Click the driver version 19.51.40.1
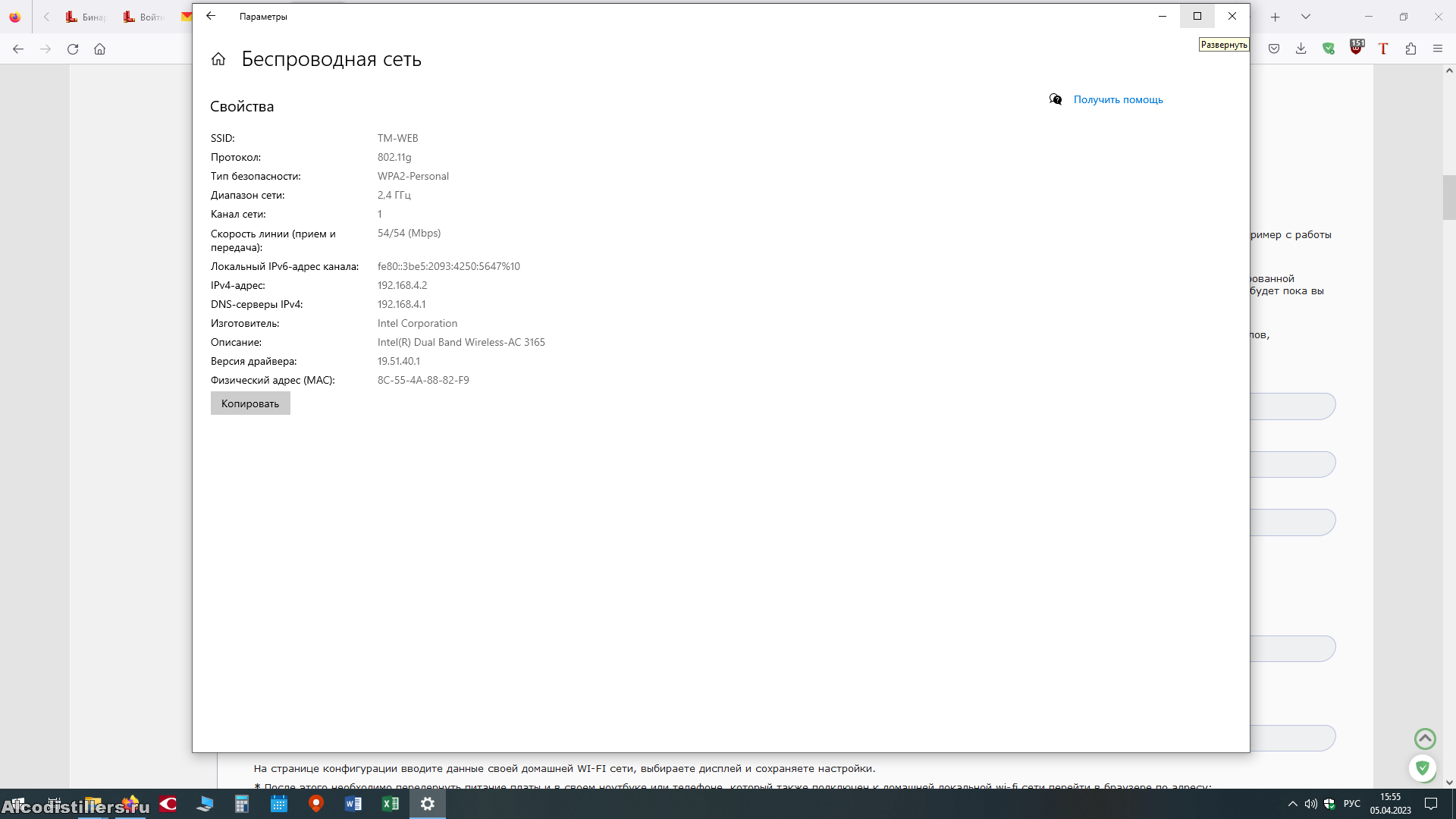 pos(399,361)
